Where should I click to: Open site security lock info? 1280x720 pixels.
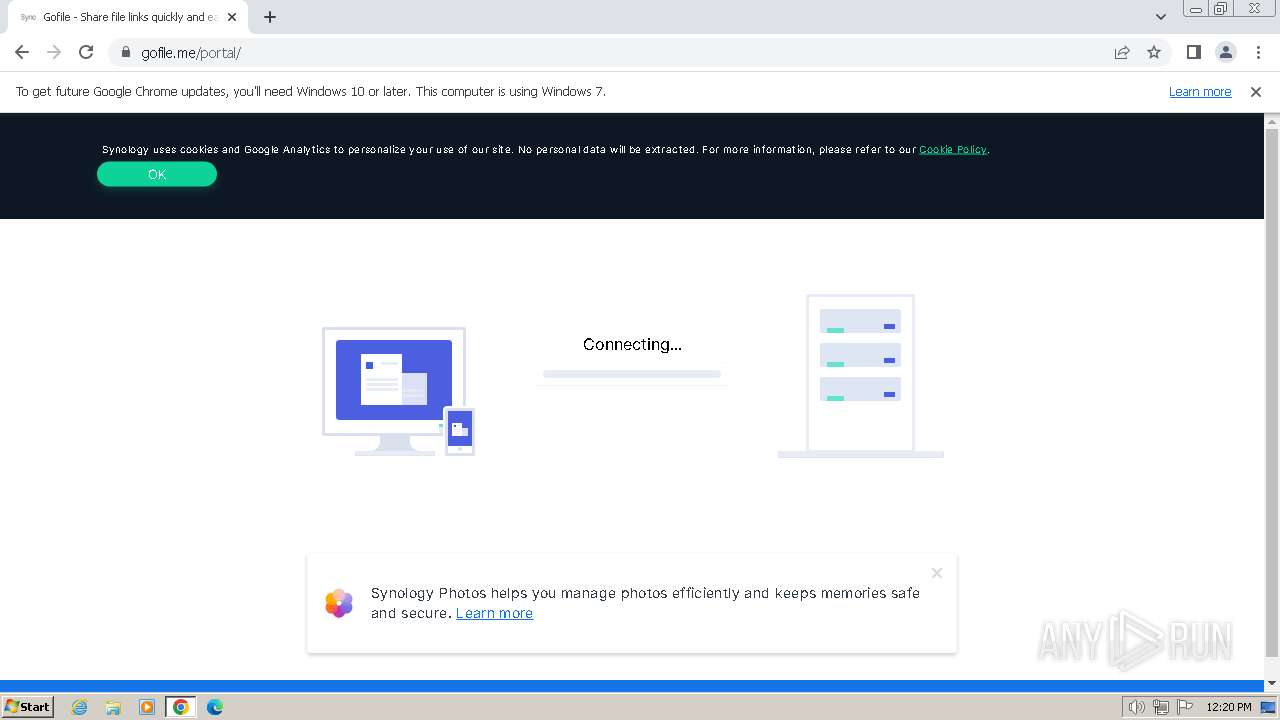(125, 52)
